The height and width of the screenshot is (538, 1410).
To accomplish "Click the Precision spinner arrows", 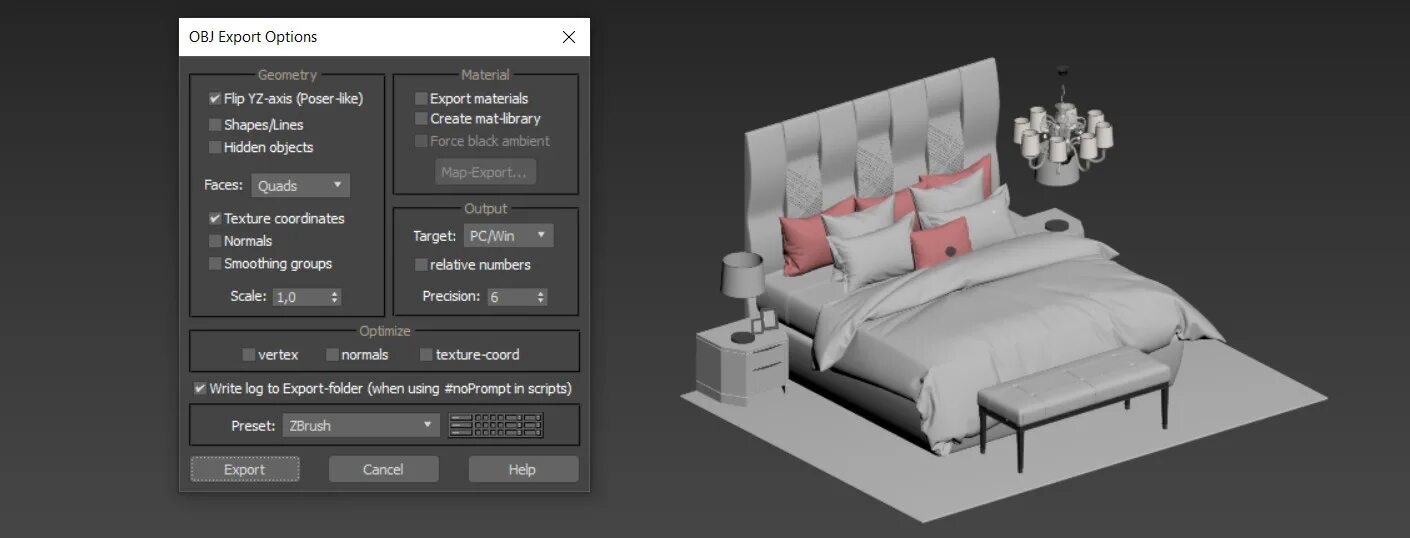I will (540, 297).
